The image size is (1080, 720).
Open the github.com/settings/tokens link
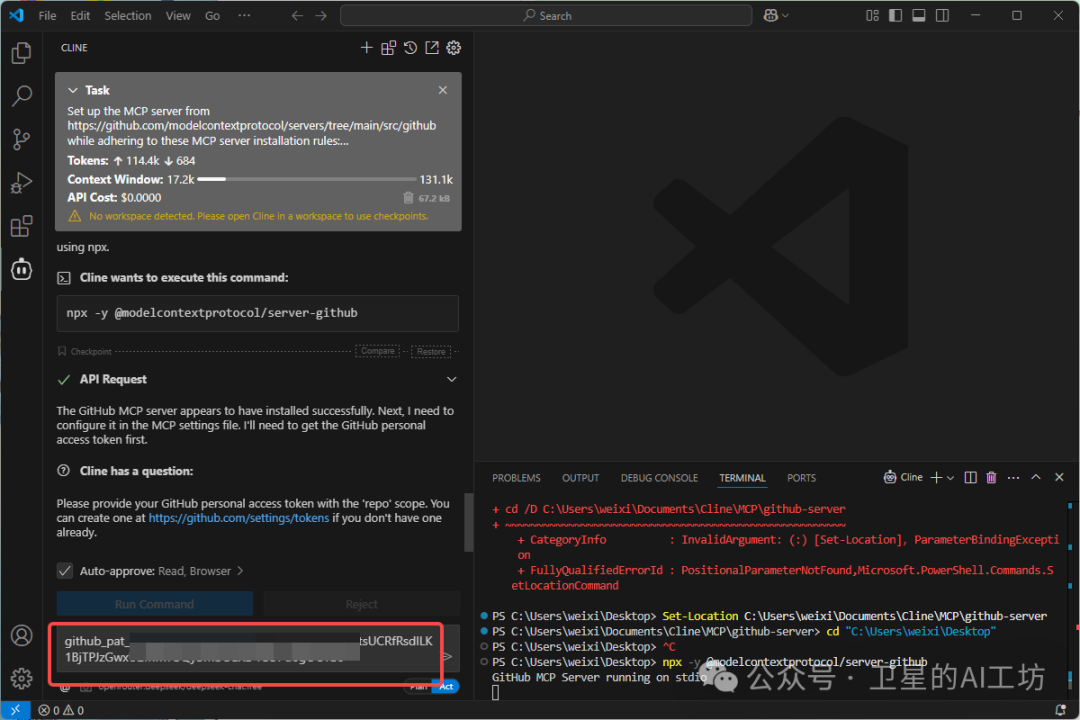point(238,518)
